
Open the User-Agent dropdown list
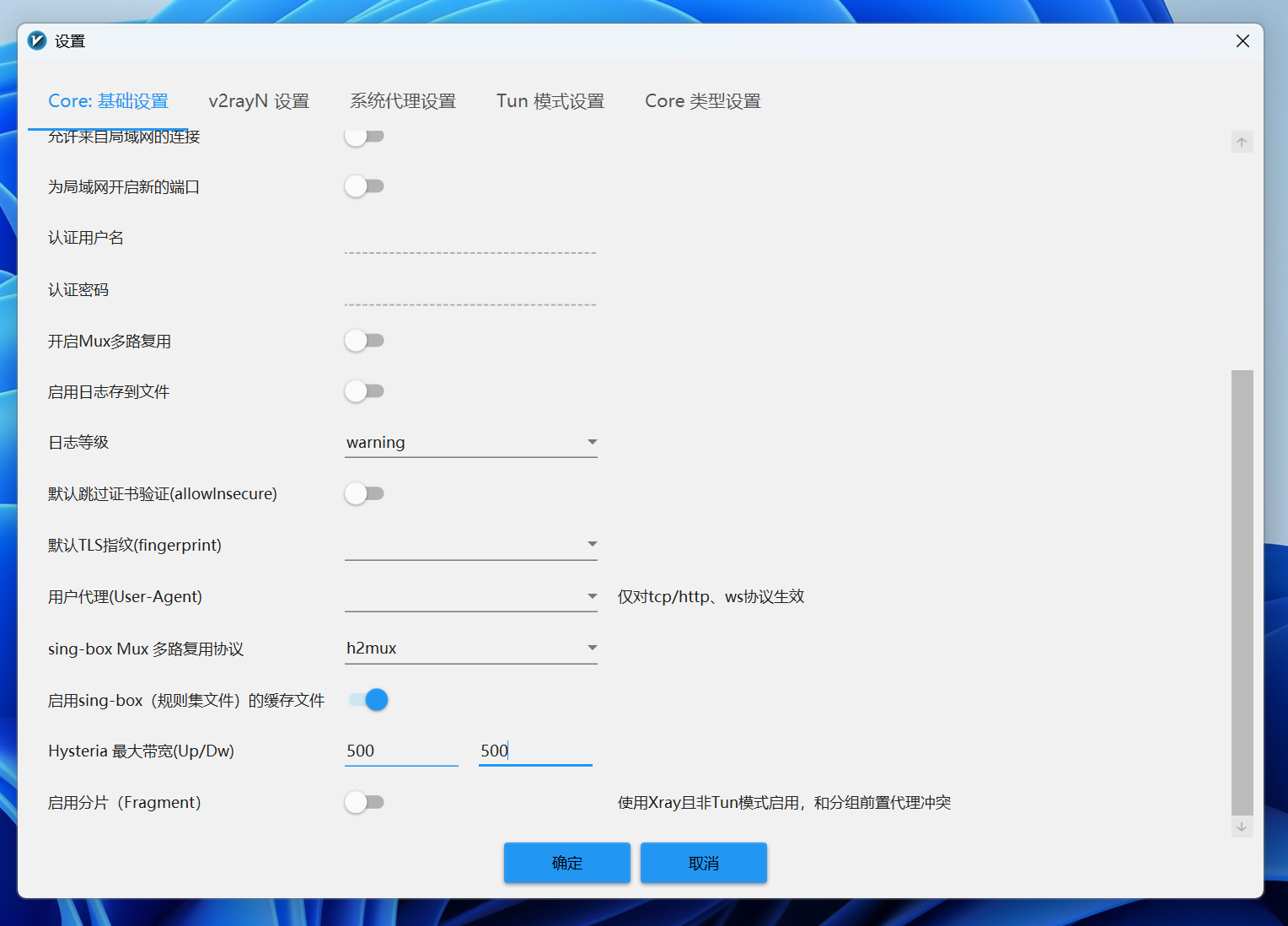(470, 596)
